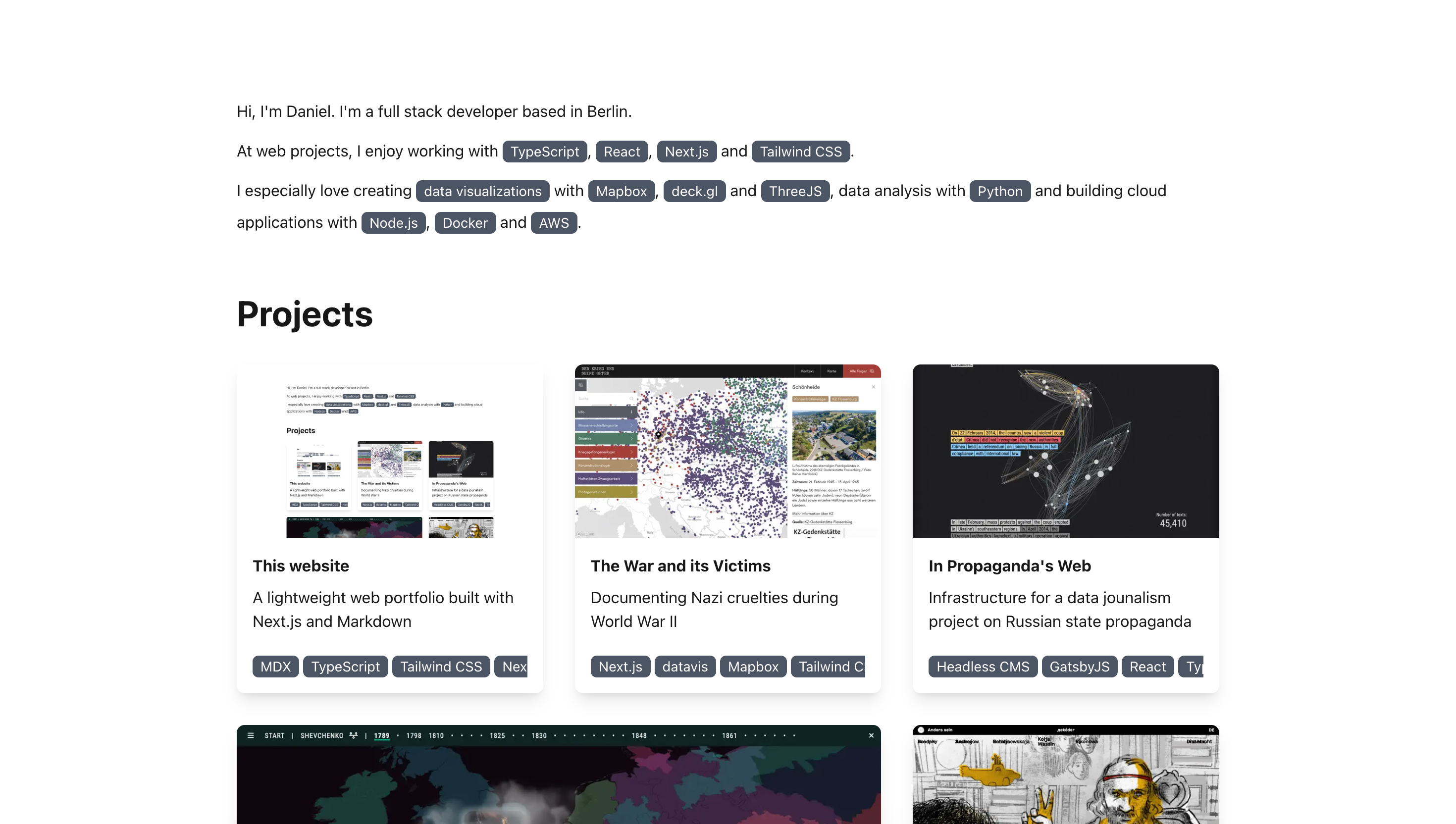
Task: Select the 1789 year marker in timeline
Action: point(381,735)
